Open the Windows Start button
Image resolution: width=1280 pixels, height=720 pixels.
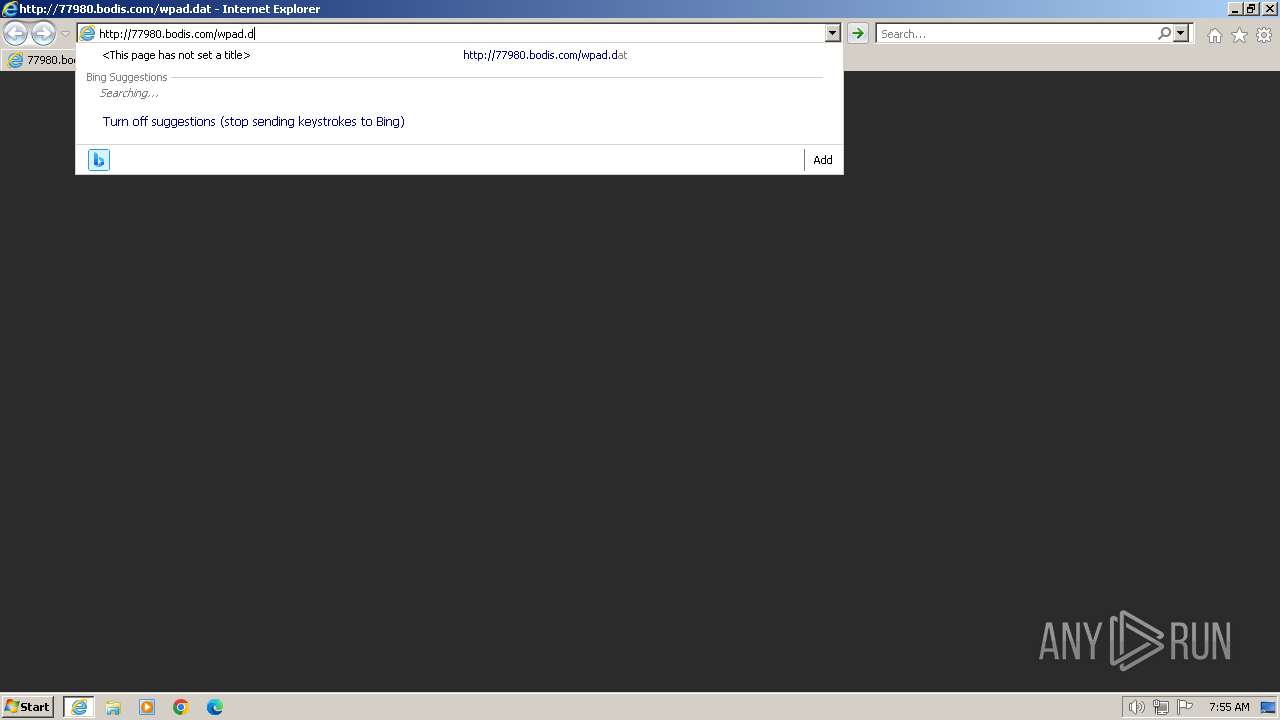tap(28, 706)
